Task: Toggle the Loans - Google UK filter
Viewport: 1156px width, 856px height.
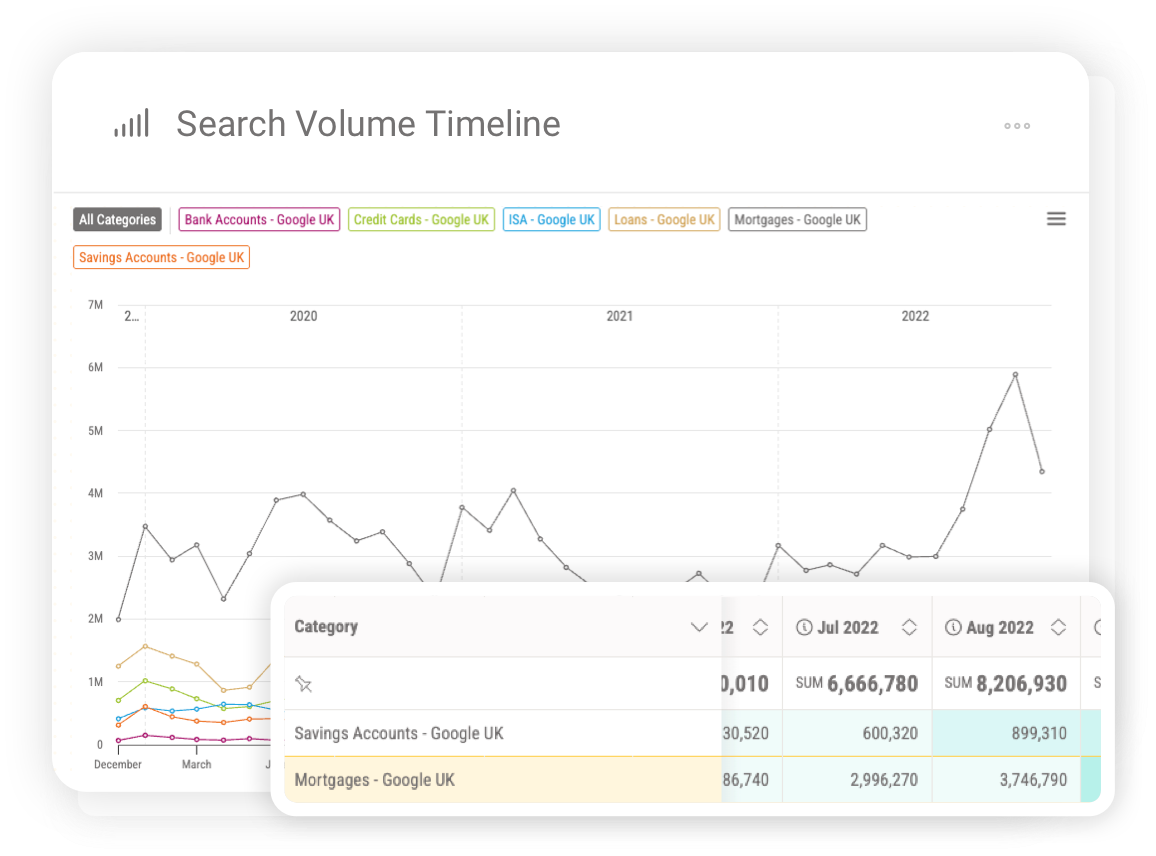Action: [663, 219]
